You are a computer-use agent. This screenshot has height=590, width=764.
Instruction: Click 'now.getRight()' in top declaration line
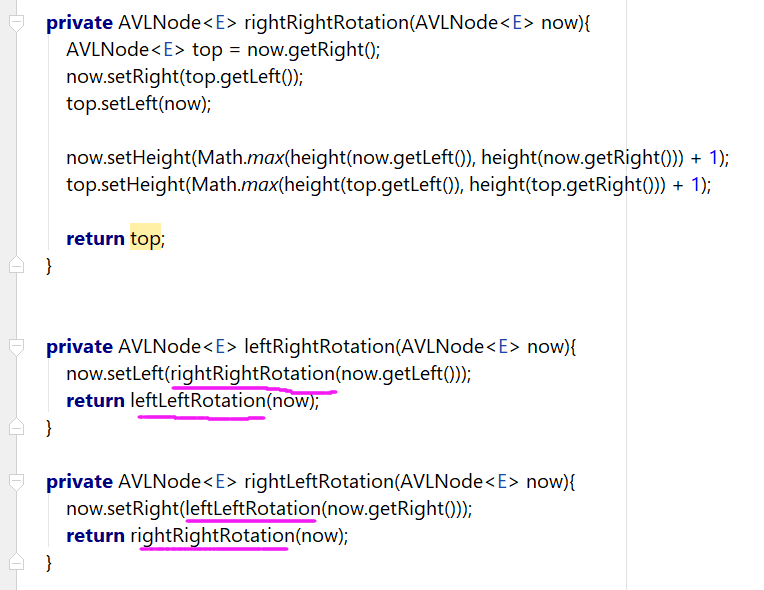click(311, 50)
